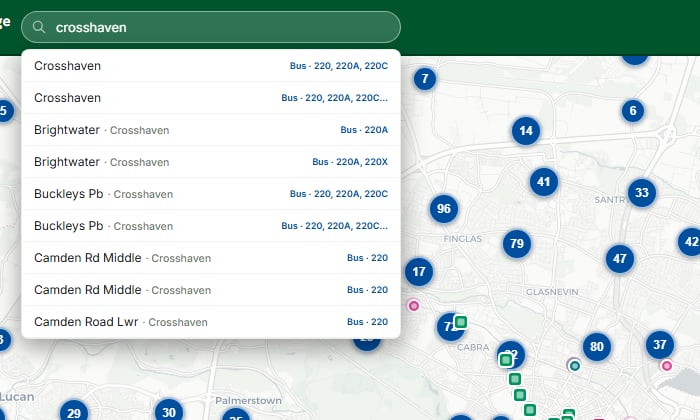Open the map cluster marked 7
Image resolution: width=700 pixels, height=420 pixels.
[425, 79]
